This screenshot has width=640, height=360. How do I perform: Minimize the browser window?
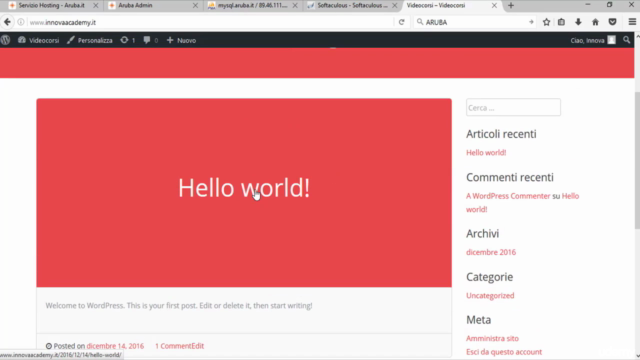(588, 5)
